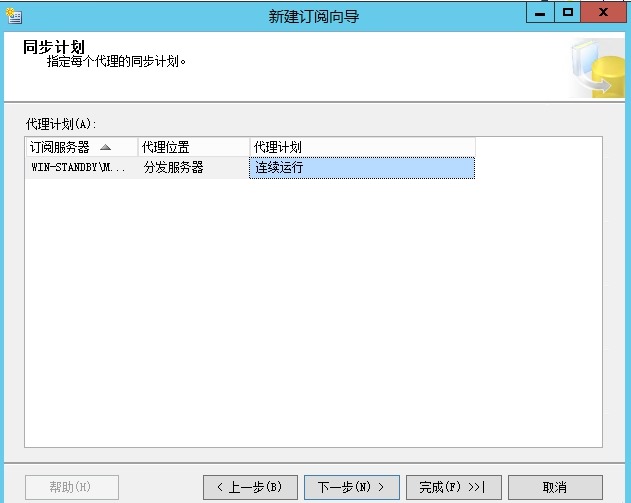
Task: Click the 代理计划(A) label above grid
Action: [59, 124]
